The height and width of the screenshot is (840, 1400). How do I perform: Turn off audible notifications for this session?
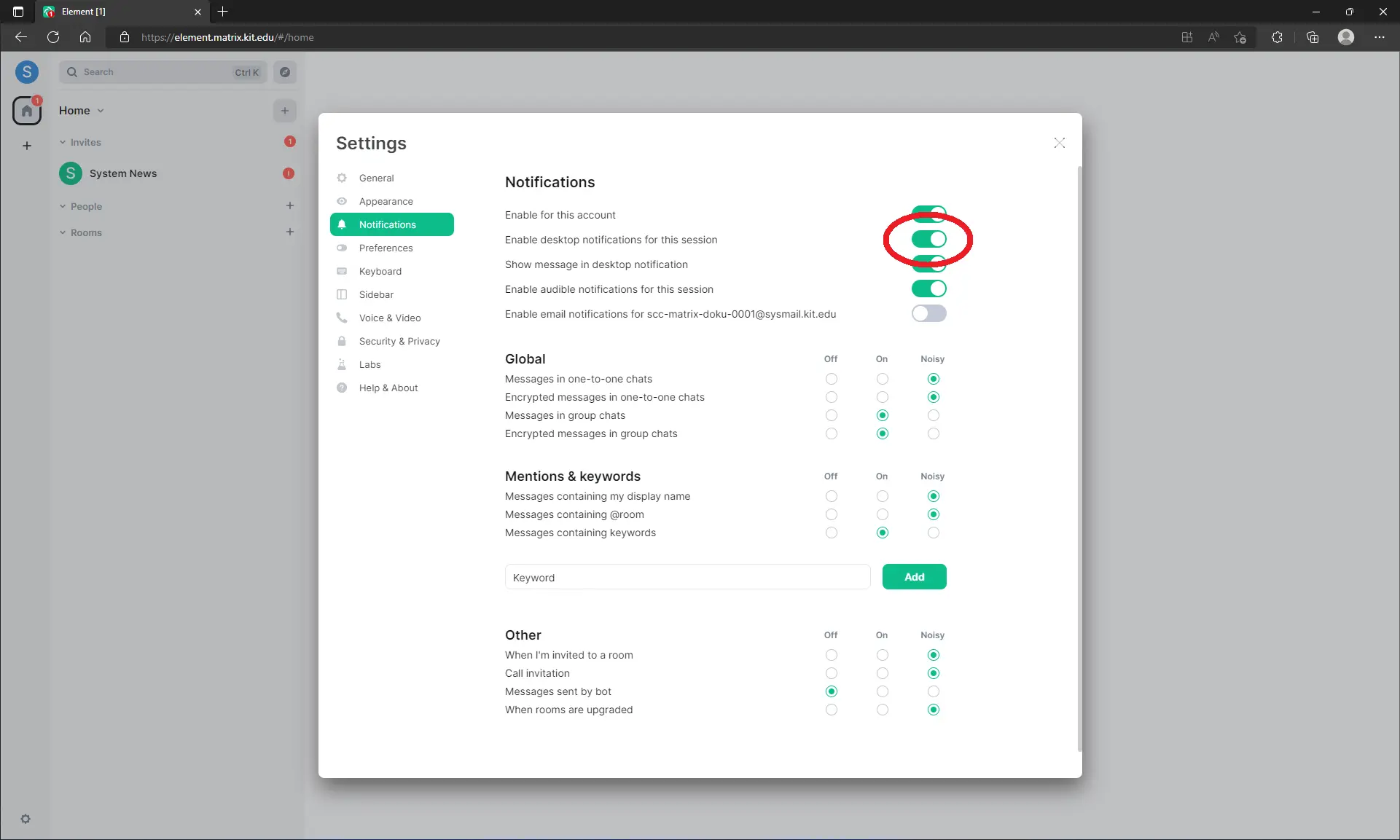928,288
